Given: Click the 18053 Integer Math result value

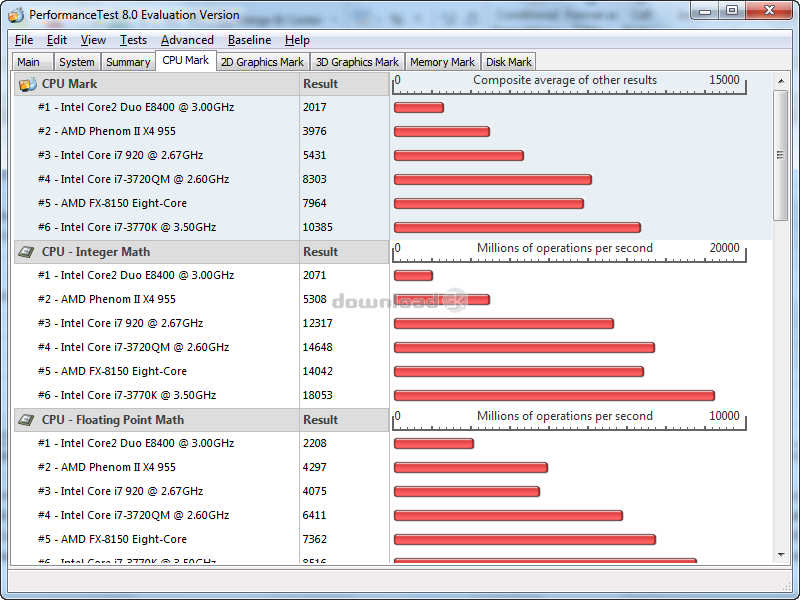Looking at the screenshot, I should click(317, 395).
